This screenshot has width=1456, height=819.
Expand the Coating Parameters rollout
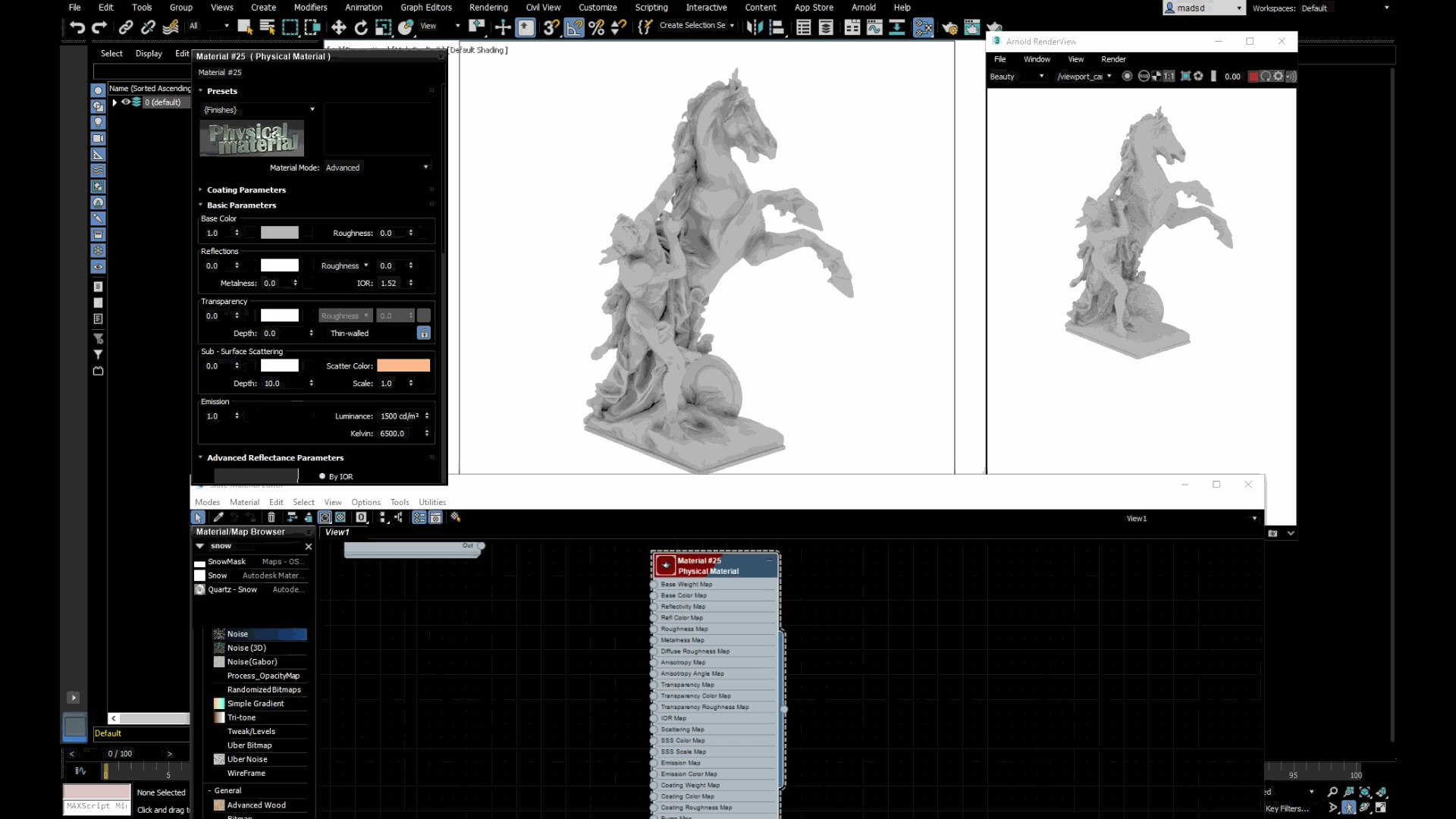[246, 190]
